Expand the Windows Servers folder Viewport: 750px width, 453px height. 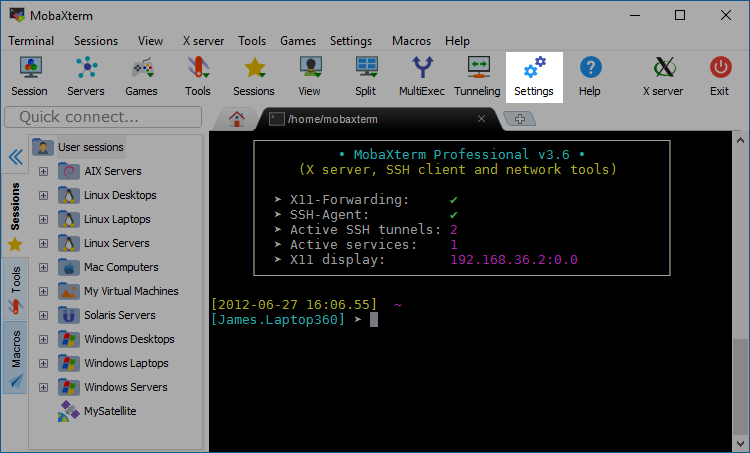coord(43,387)
